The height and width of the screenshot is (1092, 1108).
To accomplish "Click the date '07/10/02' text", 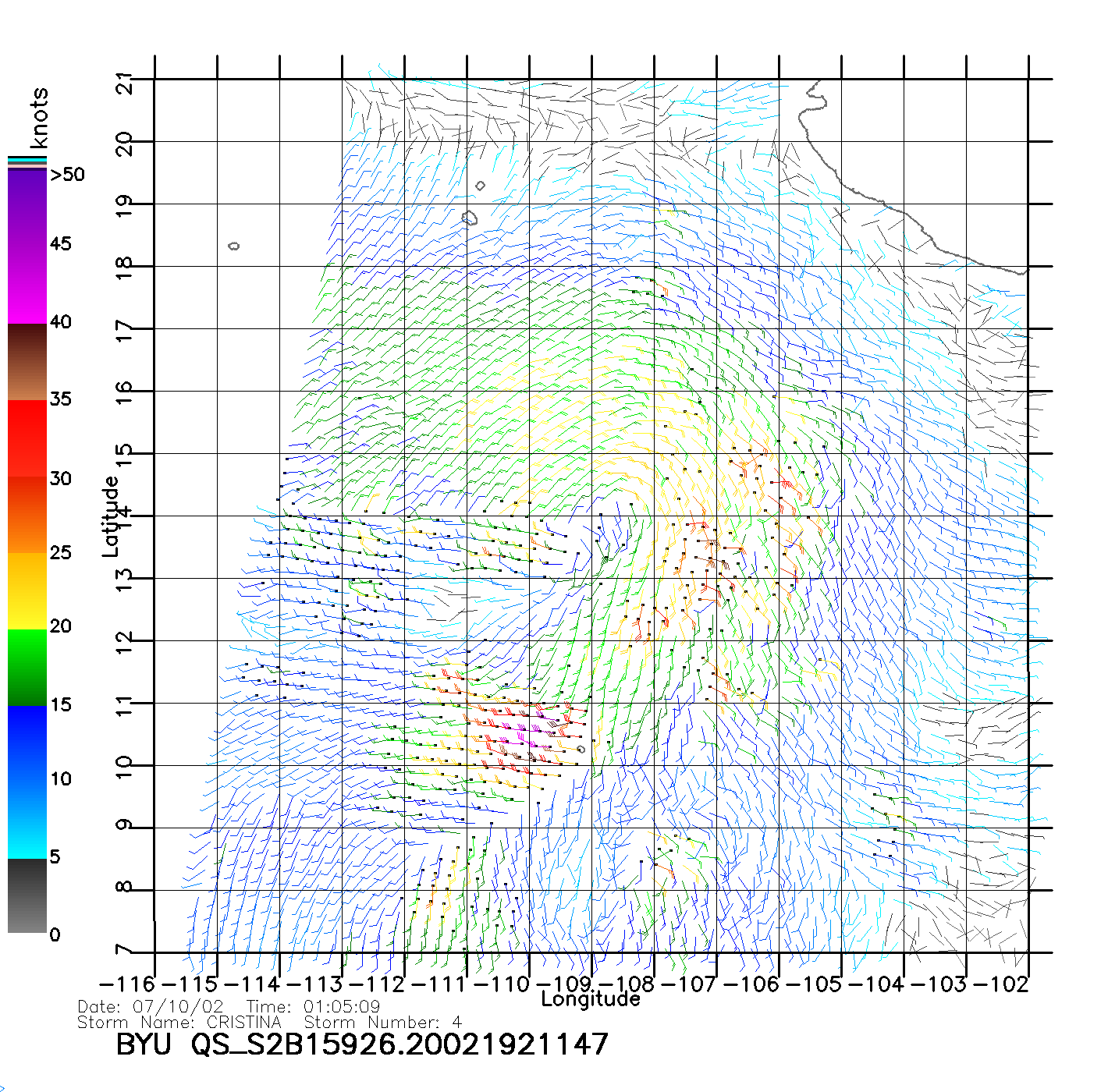I will coord(178,1007).
